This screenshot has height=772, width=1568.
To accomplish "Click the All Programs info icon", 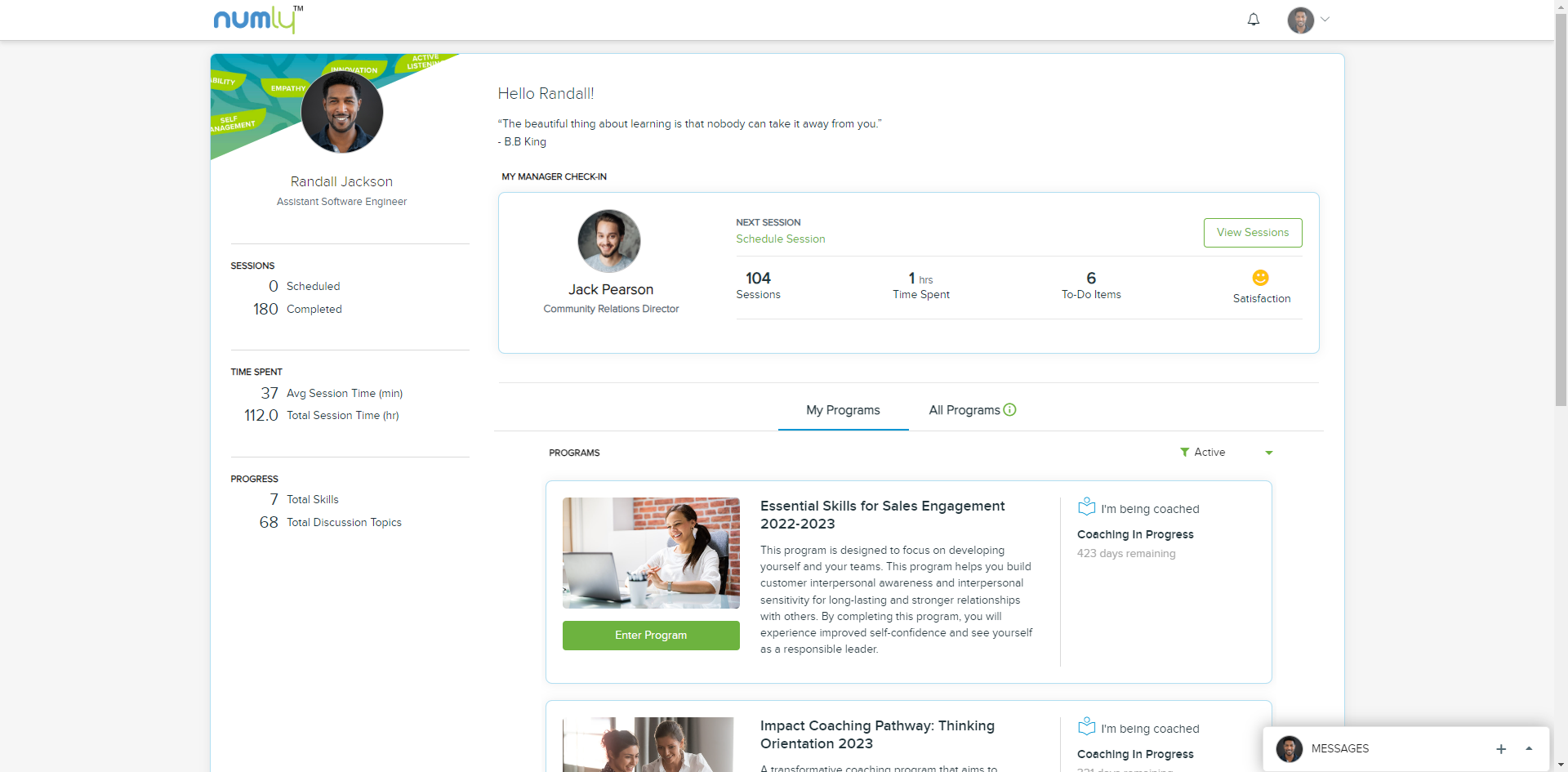I will [x=1009, y=410].
